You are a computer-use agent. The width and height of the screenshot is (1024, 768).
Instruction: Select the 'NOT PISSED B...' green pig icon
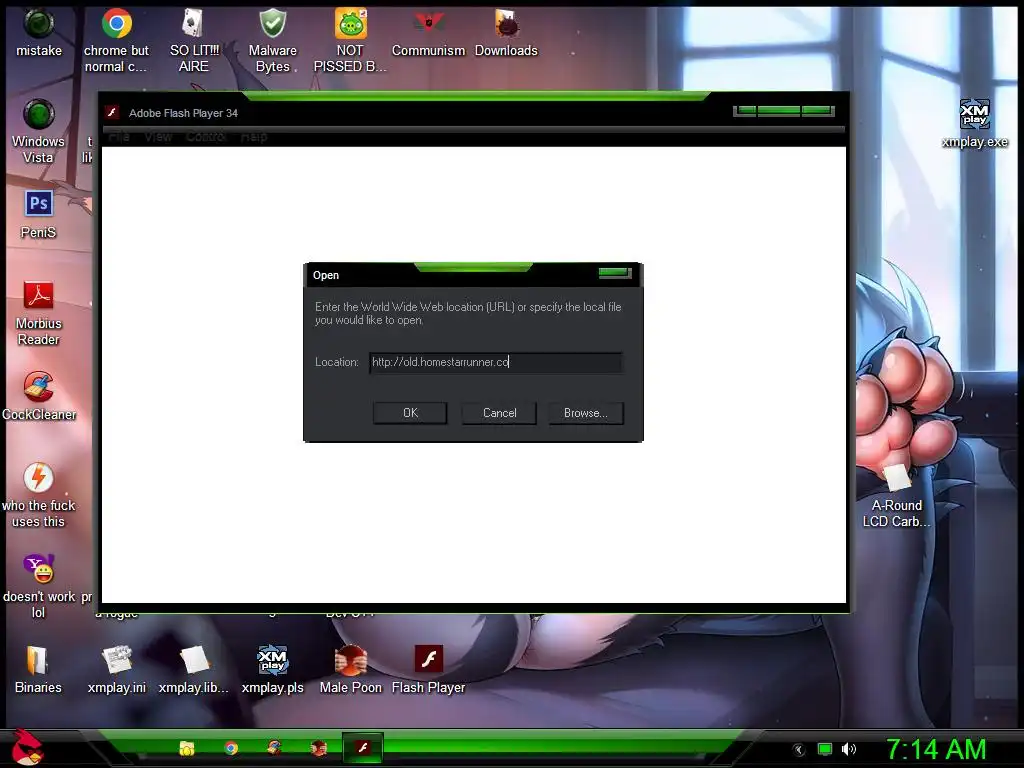(350, 40)
